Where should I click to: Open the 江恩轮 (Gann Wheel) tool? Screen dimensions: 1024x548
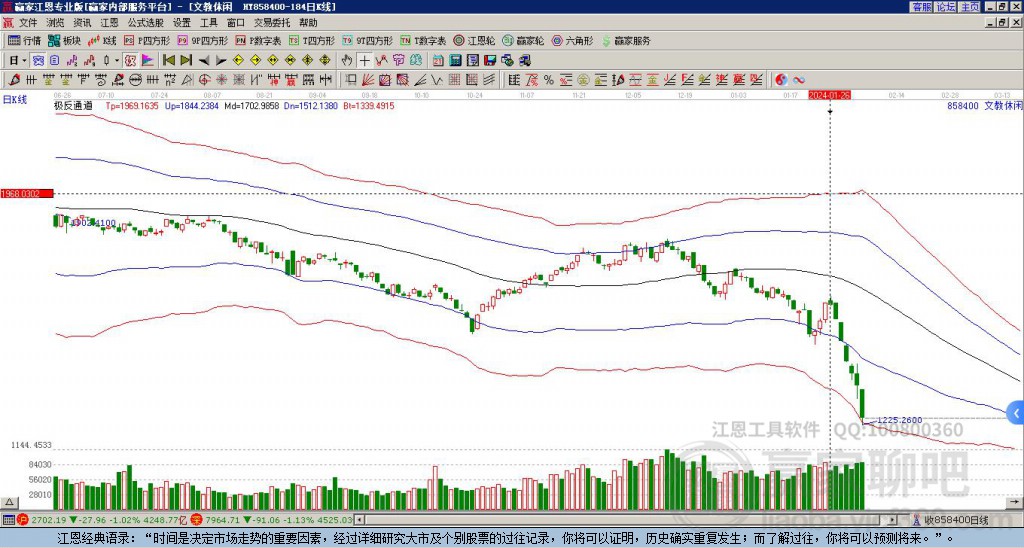point(472,41)
